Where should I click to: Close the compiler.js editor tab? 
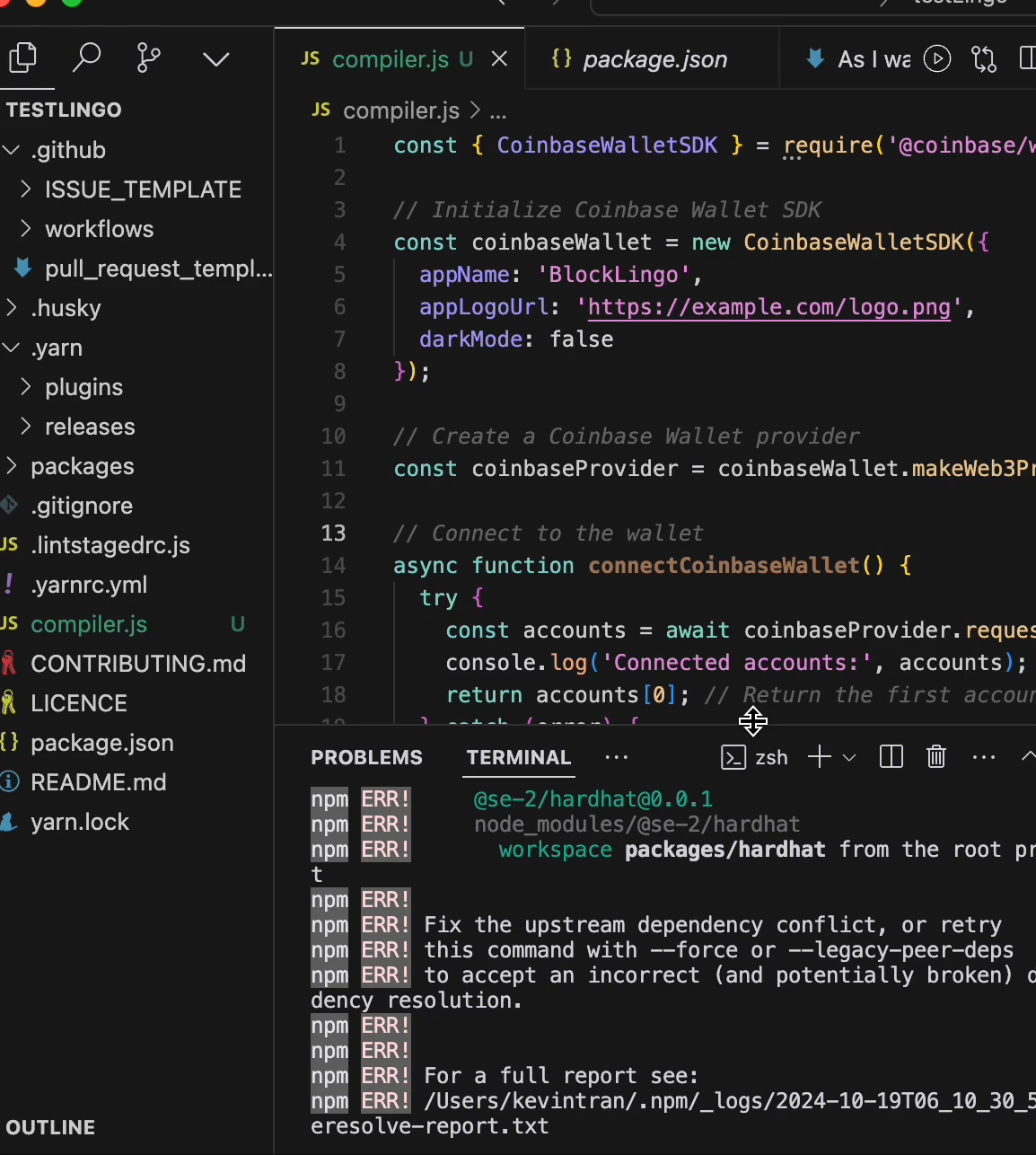click(x=500, y=59)
